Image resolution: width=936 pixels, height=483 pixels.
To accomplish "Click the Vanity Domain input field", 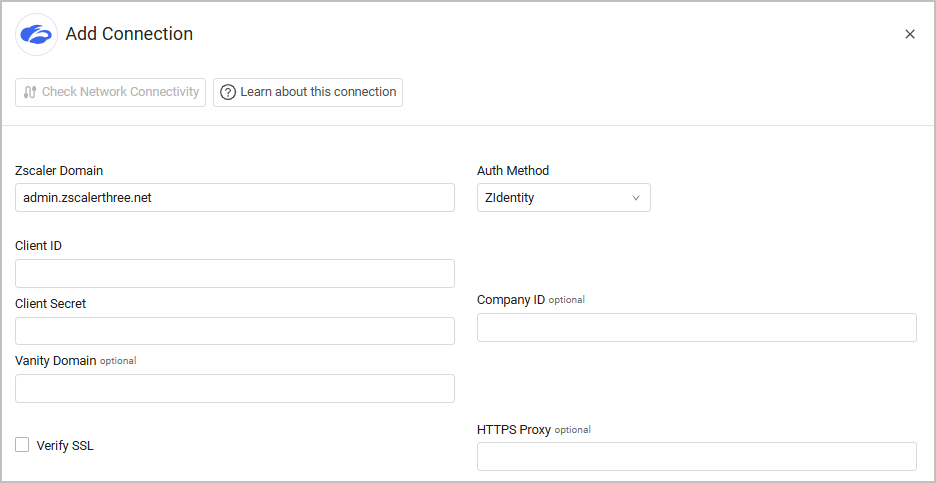I will point(235,389).
